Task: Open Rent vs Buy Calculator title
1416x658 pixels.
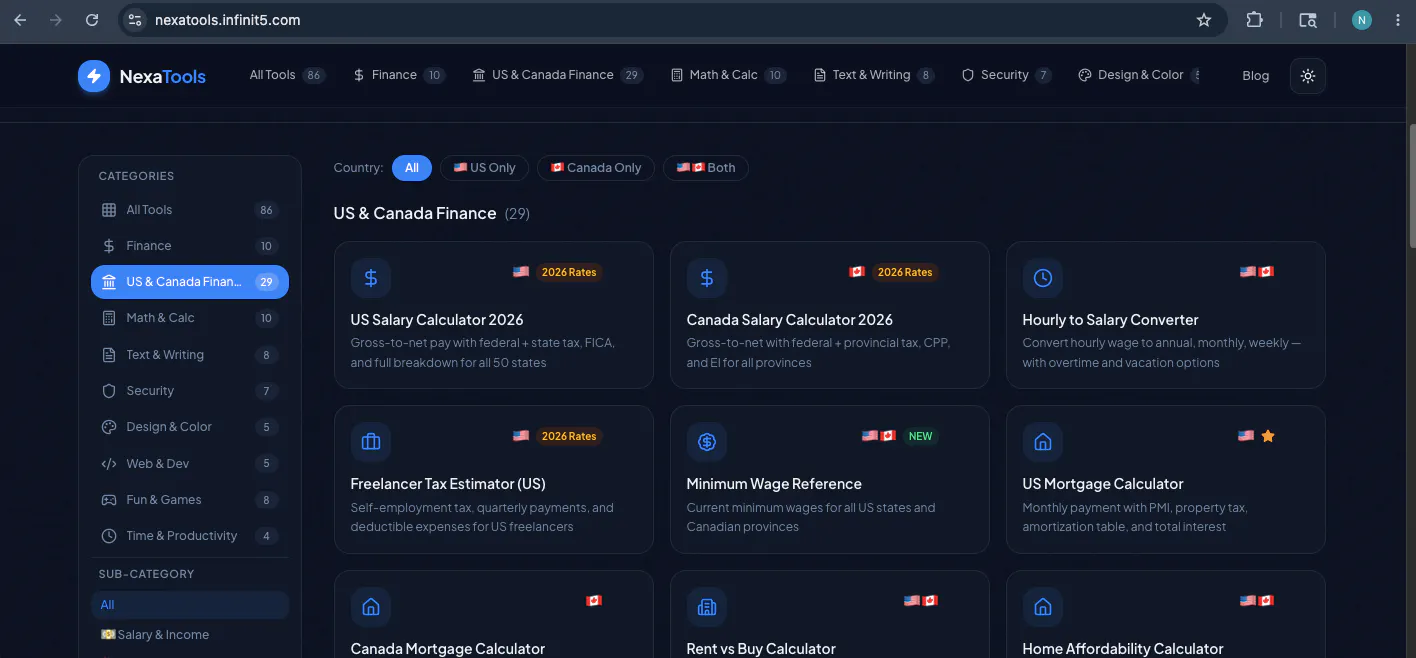Action: pyautogui.click(x=761, y=649)
